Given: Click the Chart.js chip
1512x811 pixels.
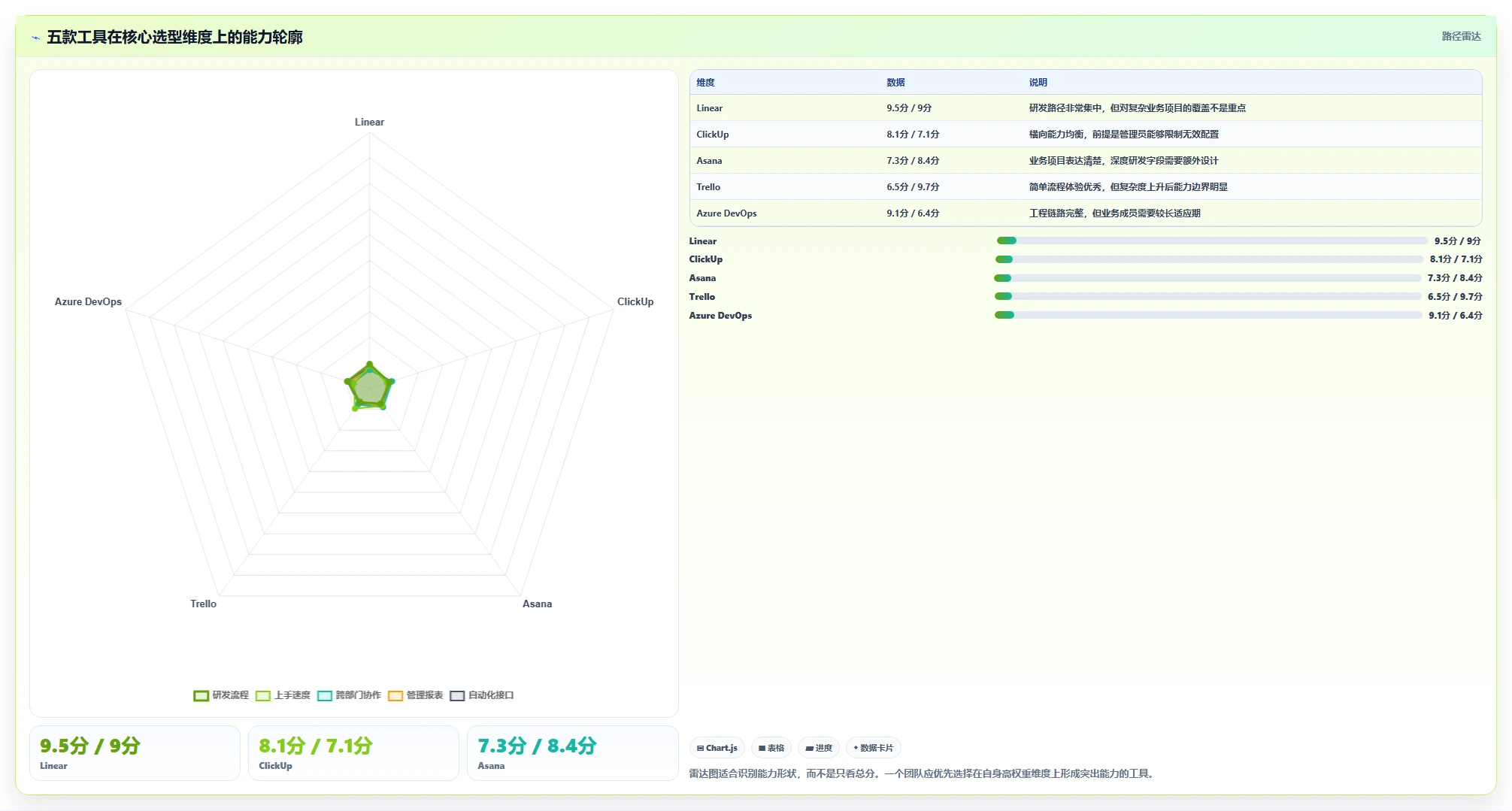Looking at the screenshot, I should (717, 748).
